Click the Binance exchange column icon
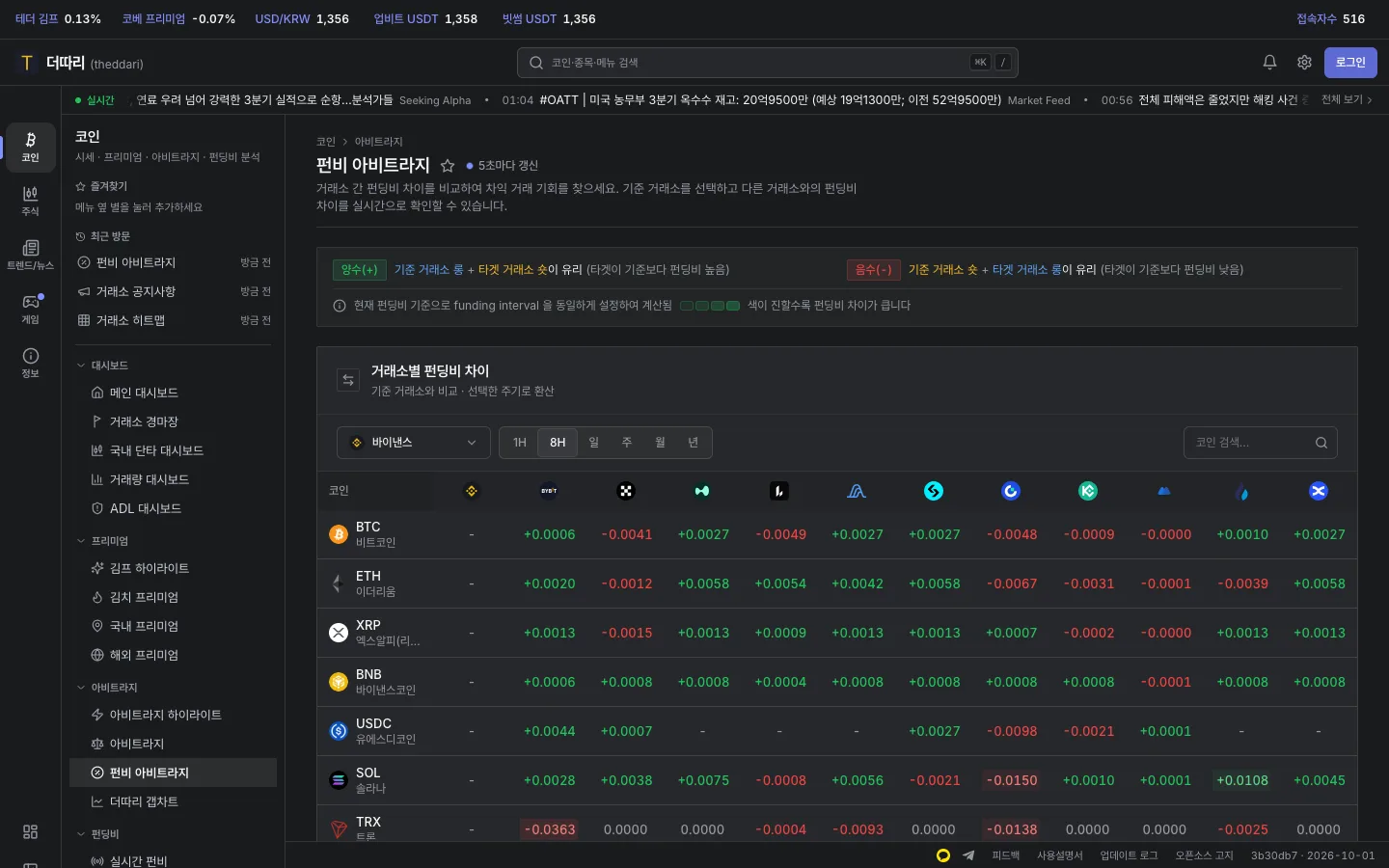Viewport: 1389px width, 868px height. [x=472, y=491]
